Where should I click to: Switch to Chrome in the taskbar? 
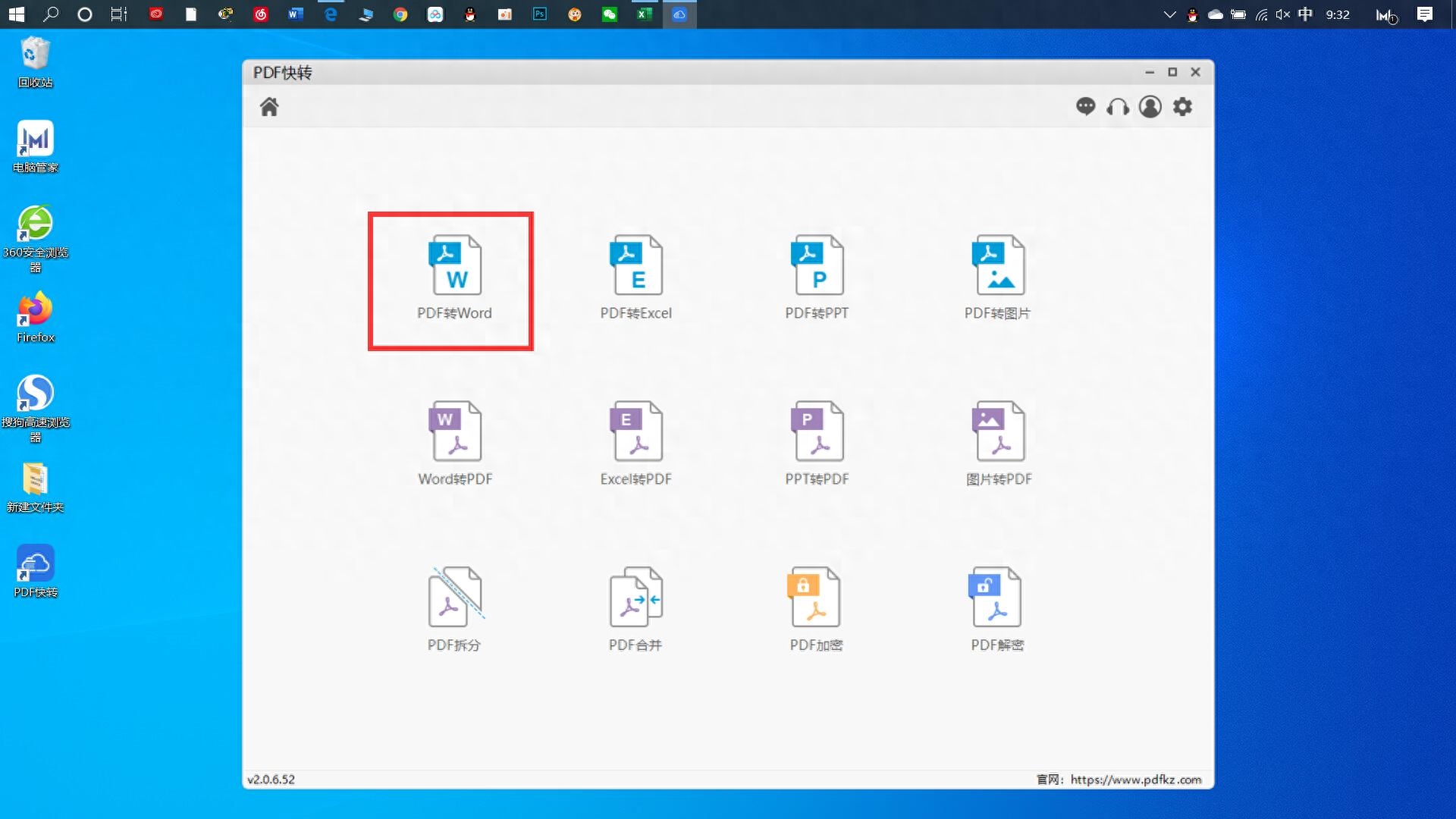coord(400,14)
